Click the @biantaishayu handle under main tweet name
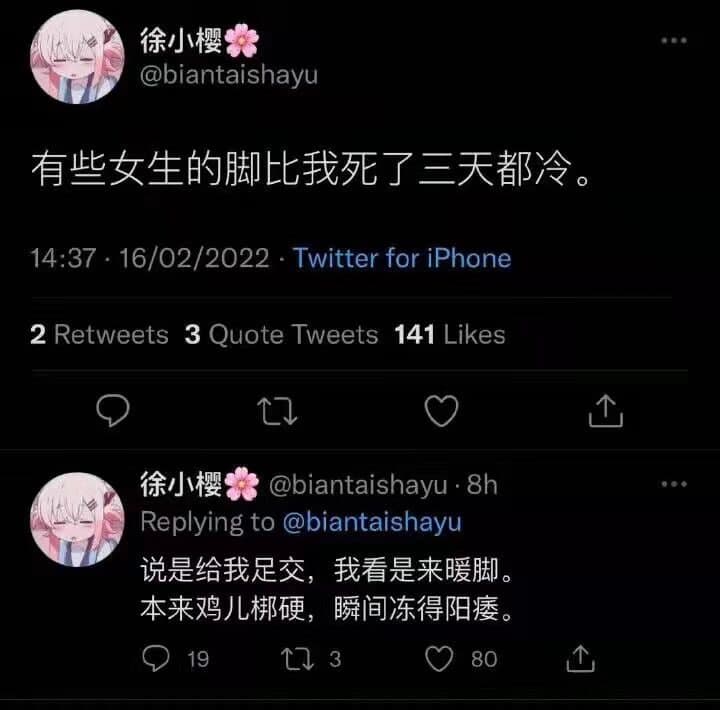 [229, 75]
